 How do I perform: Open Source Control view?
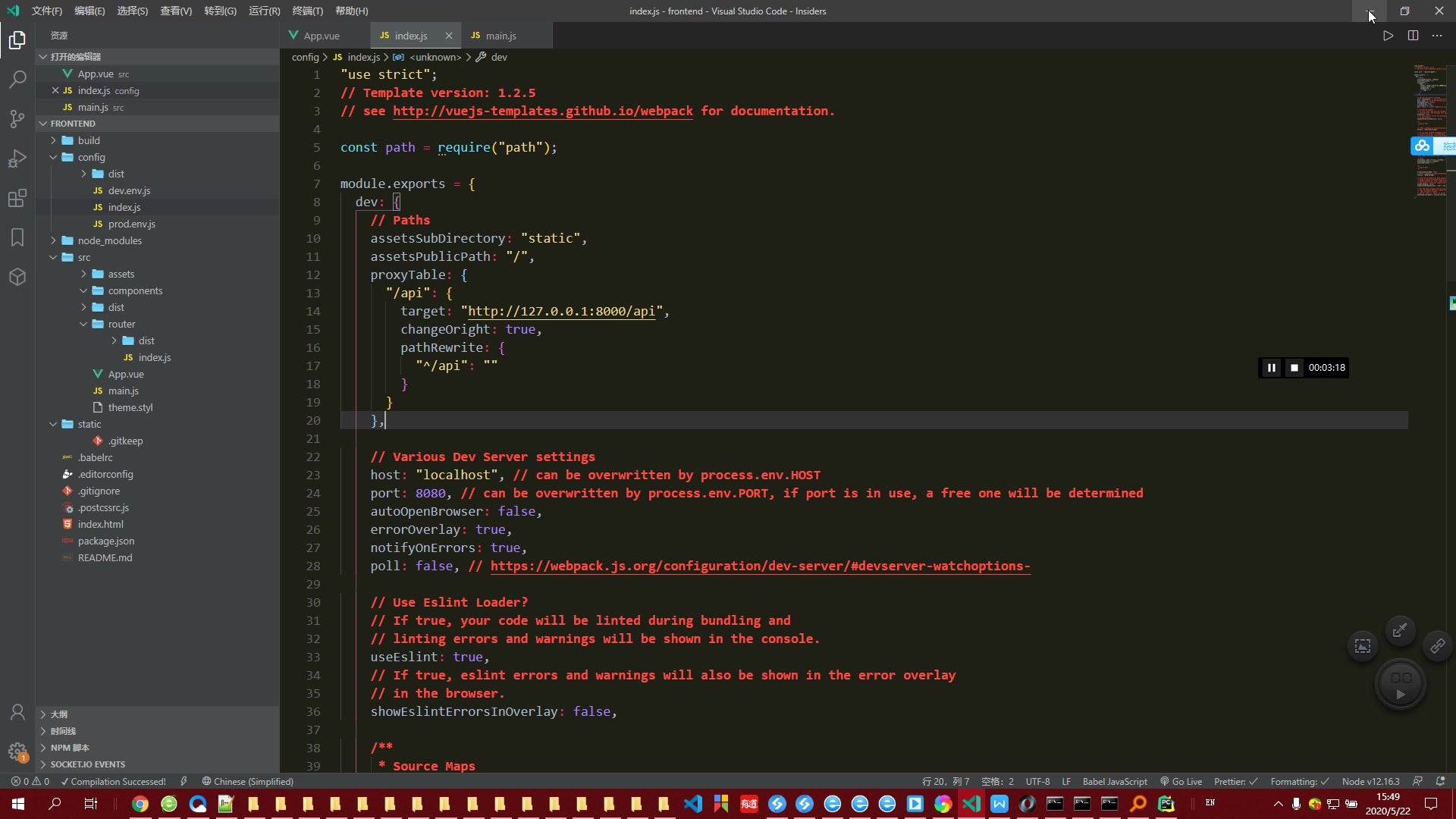[17, 118]
